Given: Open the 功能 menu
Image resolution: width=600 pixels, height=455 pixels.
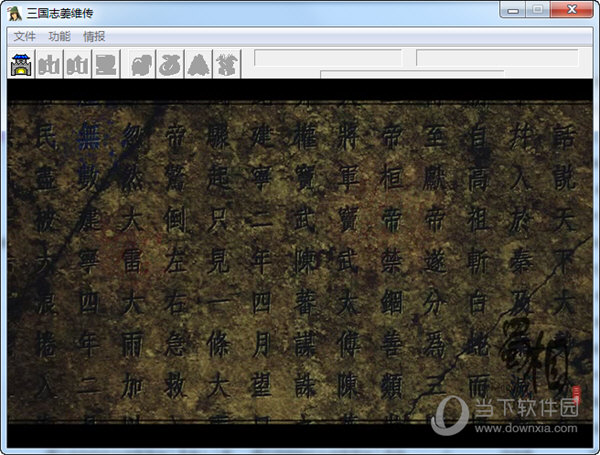Looking at the screenshot, I should 59,37.
